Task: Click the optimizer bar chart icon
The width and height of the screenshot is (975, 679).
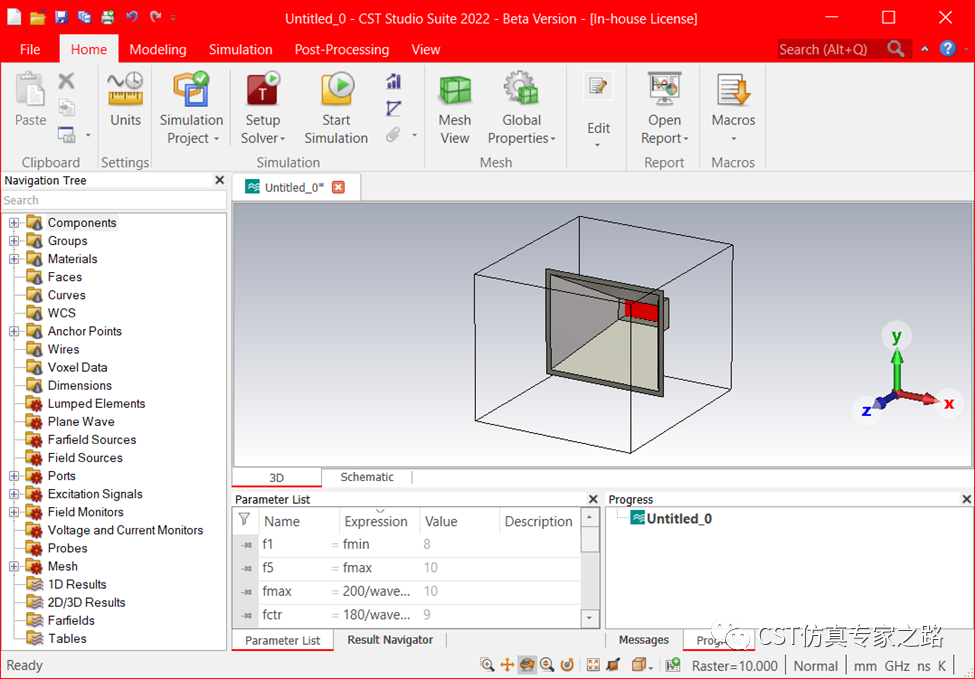Action: [394, 81]
